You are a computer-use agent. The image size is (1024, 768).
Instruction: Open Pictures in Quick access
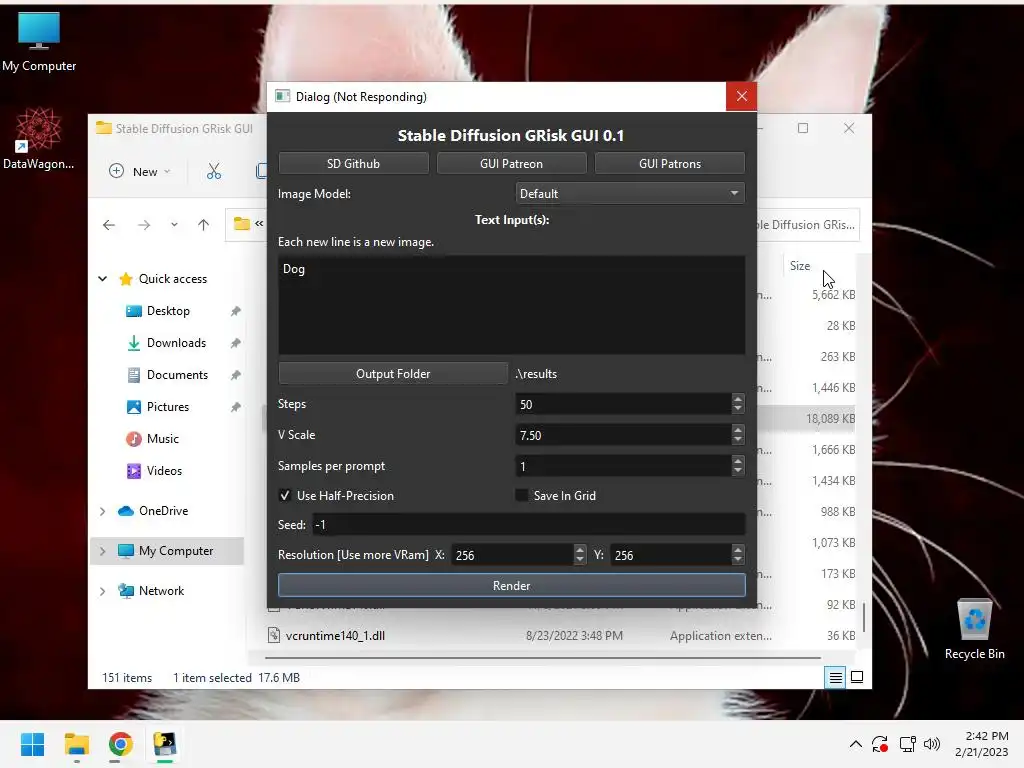point(167,407)
